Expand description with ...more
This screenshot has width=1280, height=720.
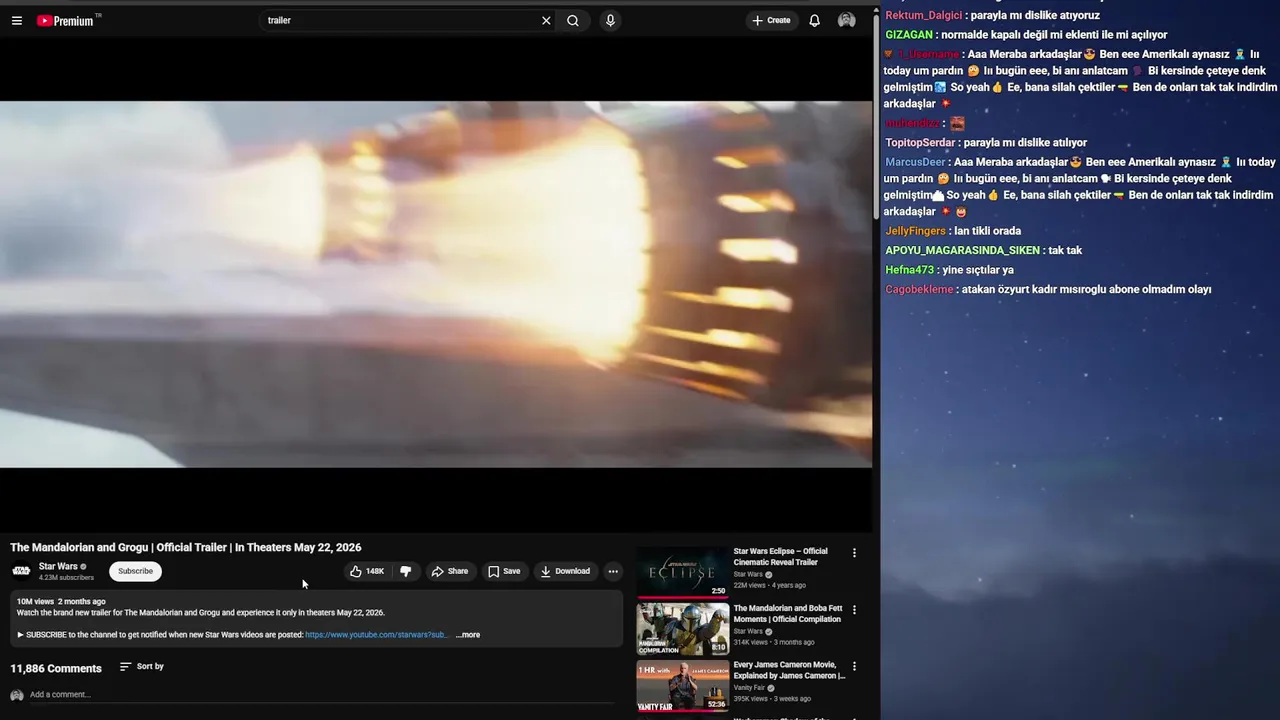pyautogui.click(x=468, y=635)
